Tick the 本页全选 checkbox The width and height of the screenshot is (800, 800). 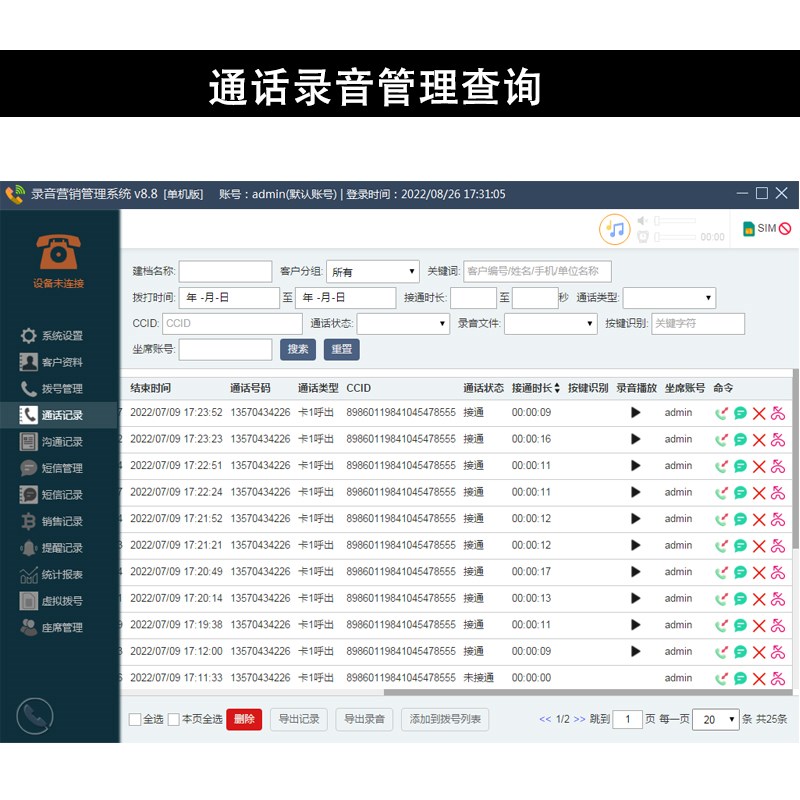tap(173, 719)
